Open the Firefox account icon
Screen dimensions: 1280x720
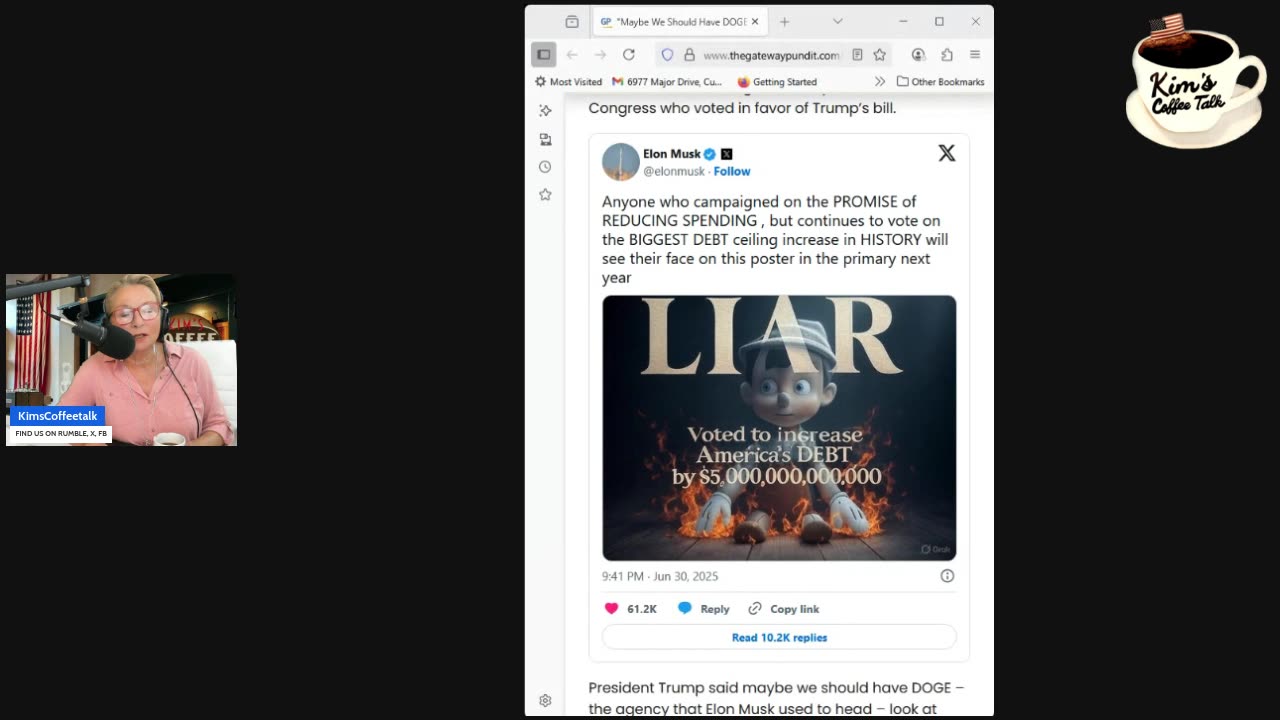click(x=918, y=55)
